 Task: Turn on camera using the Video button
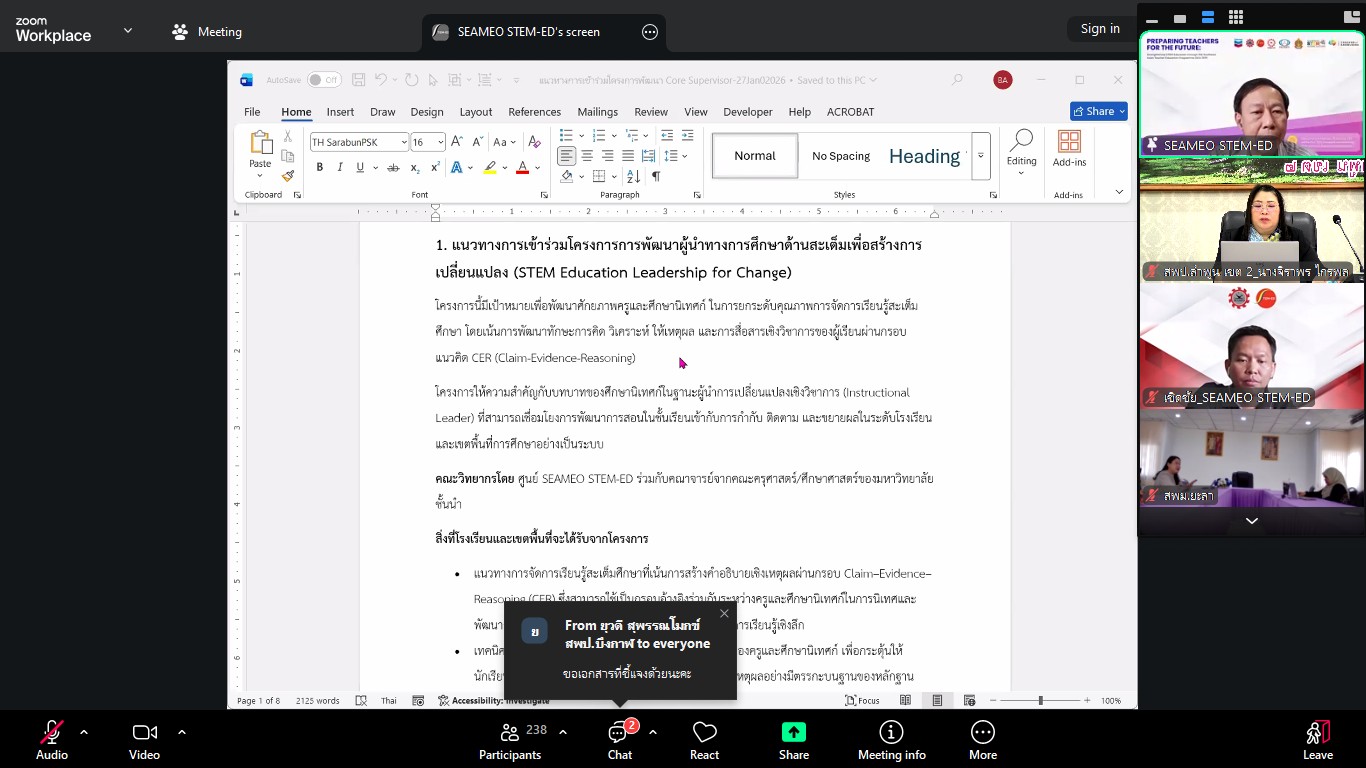pyautogui.click(x=144, y=740)
